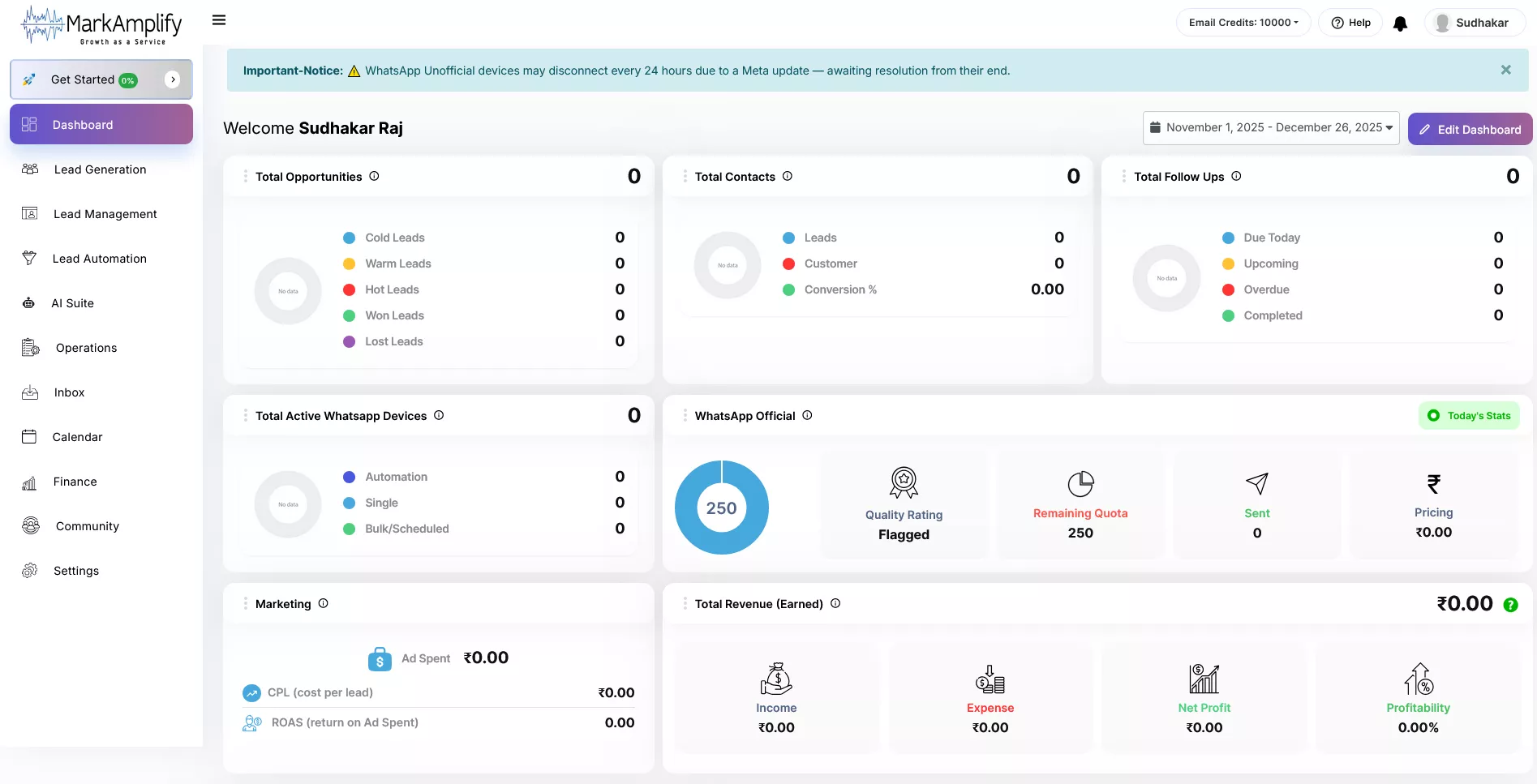Click the notification bell icon
Screen dimensions: 1537x784
[1400, 24]
